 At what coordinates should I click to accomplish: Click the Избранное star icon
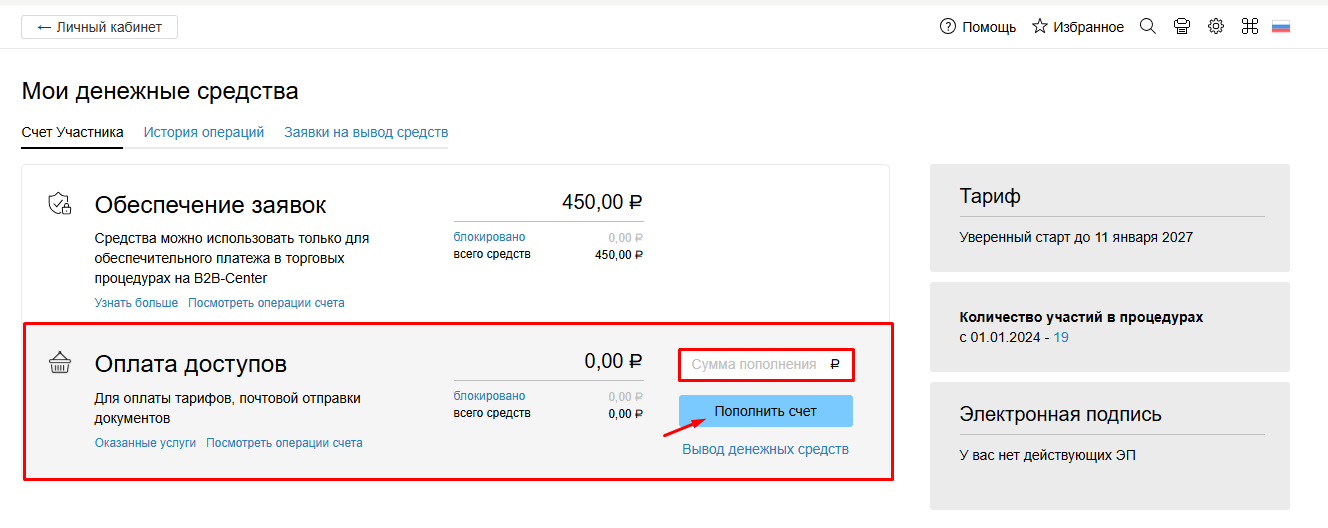coord(1040,27)
